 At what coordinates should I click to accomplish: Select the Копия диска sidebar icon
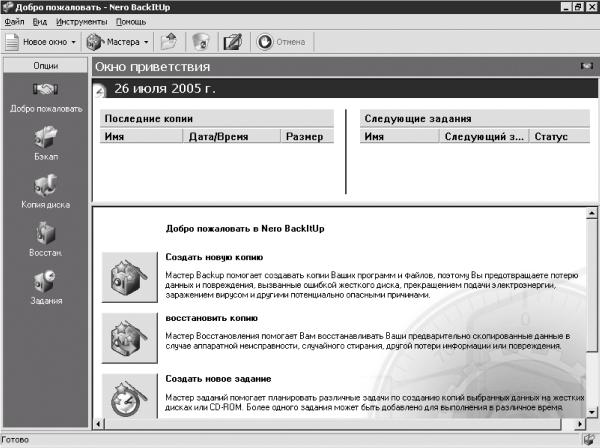point(46,186)
